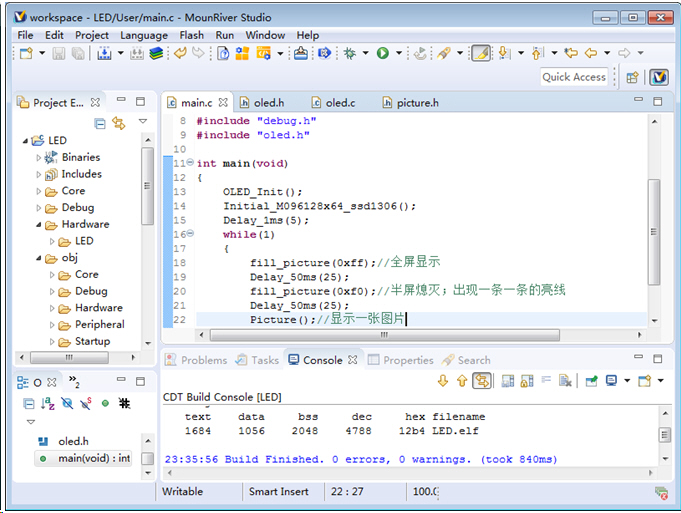The image size is (681, 513).
Task: Toggle Hide Inactive Elements hash icon
Action: (x=124, y=404)
